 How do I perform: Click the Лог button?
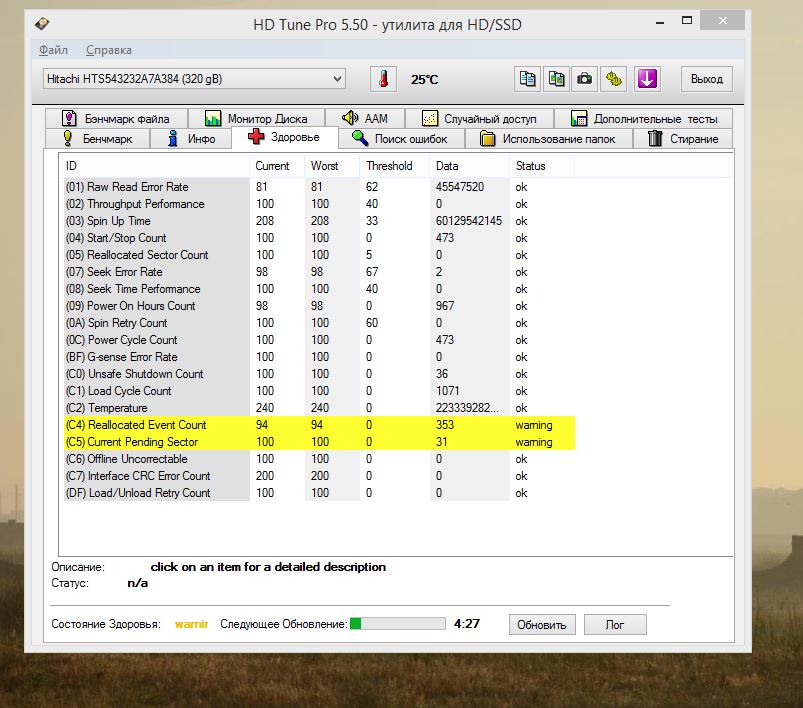[615, 624]
